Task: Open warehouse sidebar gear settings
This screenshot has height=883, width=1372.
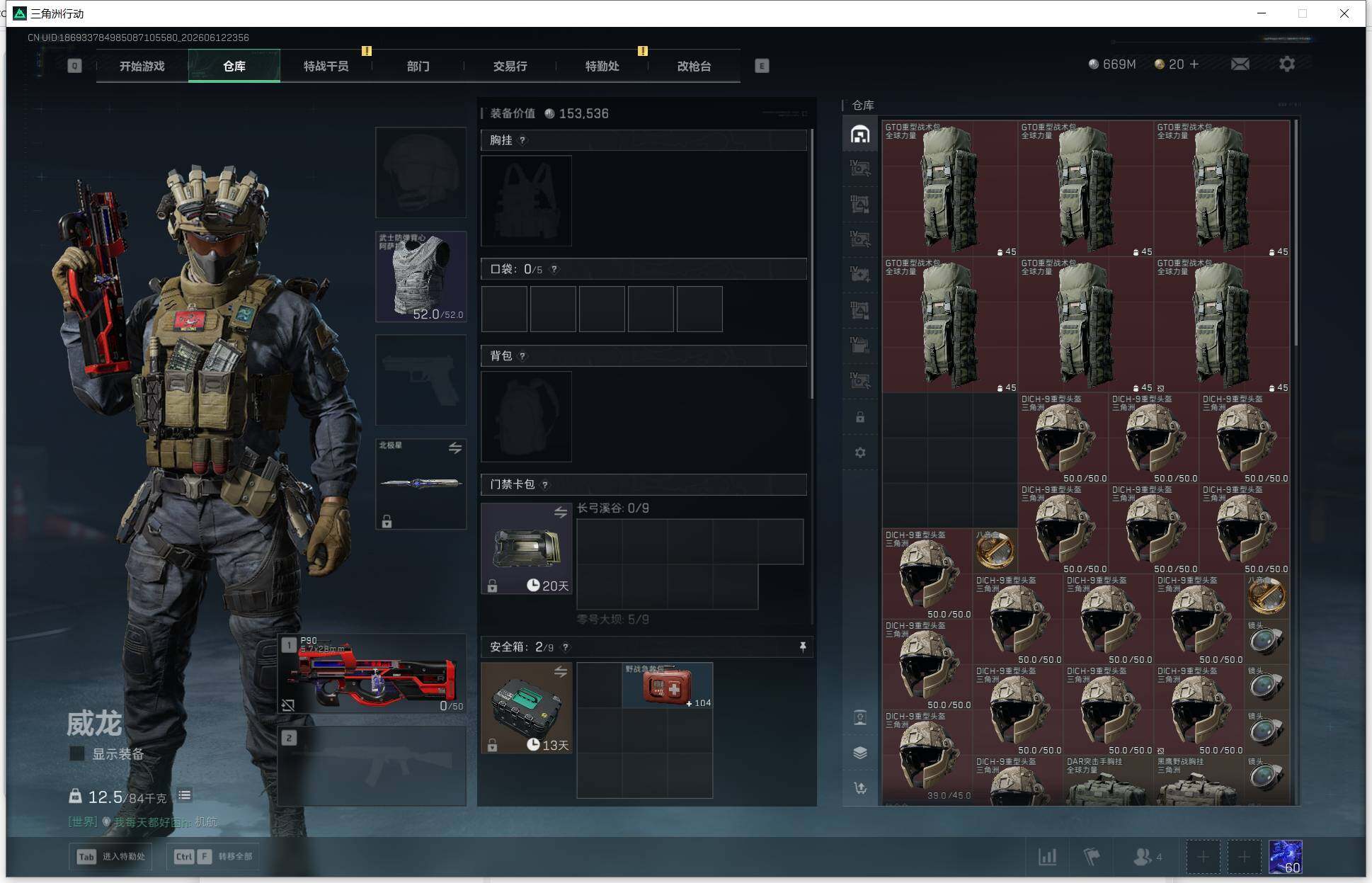Action: (859, 452)
